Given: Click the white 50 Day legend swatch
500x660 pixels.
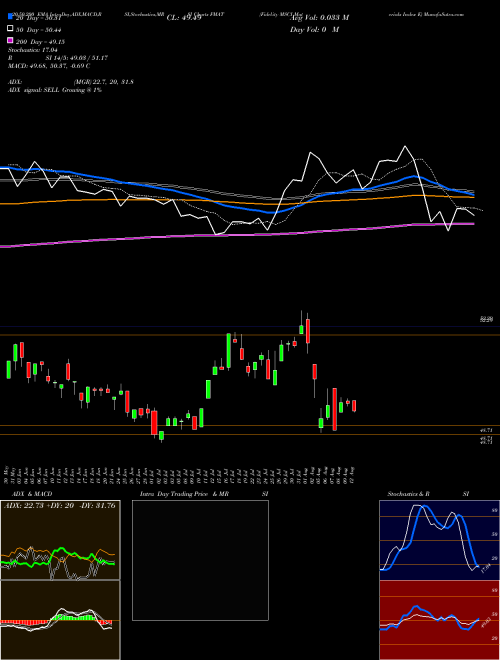Looking at the screenshot, I should [10, 29].
